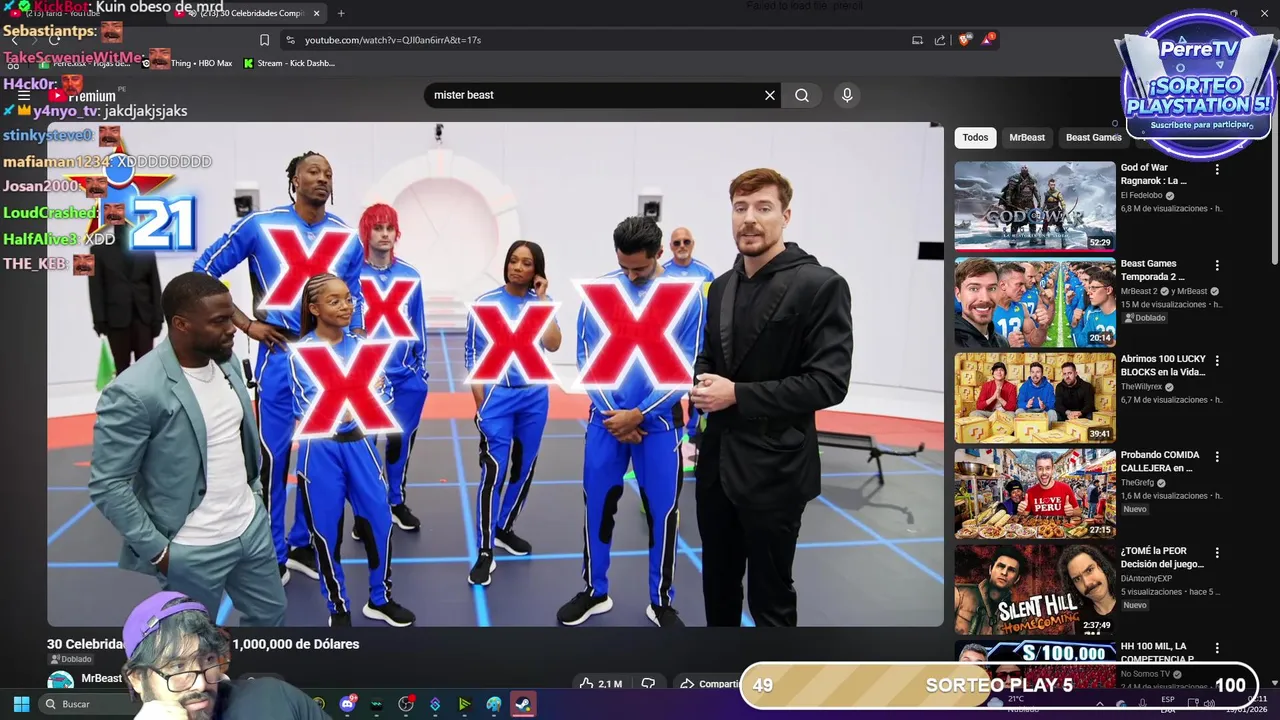Click the main video player area
Screen dimensions: 1280x720
(495, 374)
